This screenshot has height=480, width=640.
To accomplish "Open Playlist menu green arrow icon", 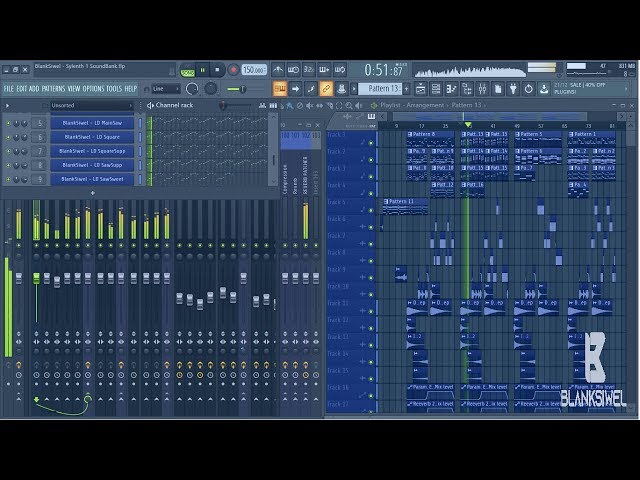I will pos(373,106).
